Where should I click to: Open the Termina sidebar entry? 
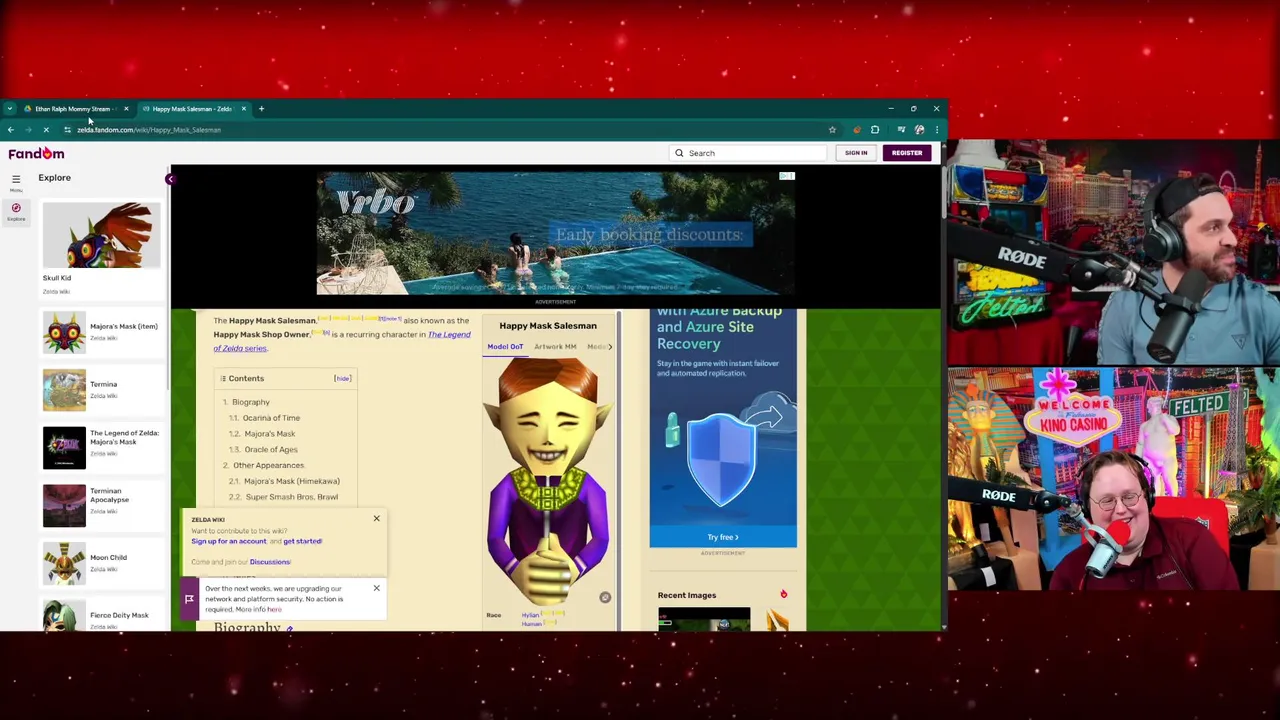pos(101,390)
